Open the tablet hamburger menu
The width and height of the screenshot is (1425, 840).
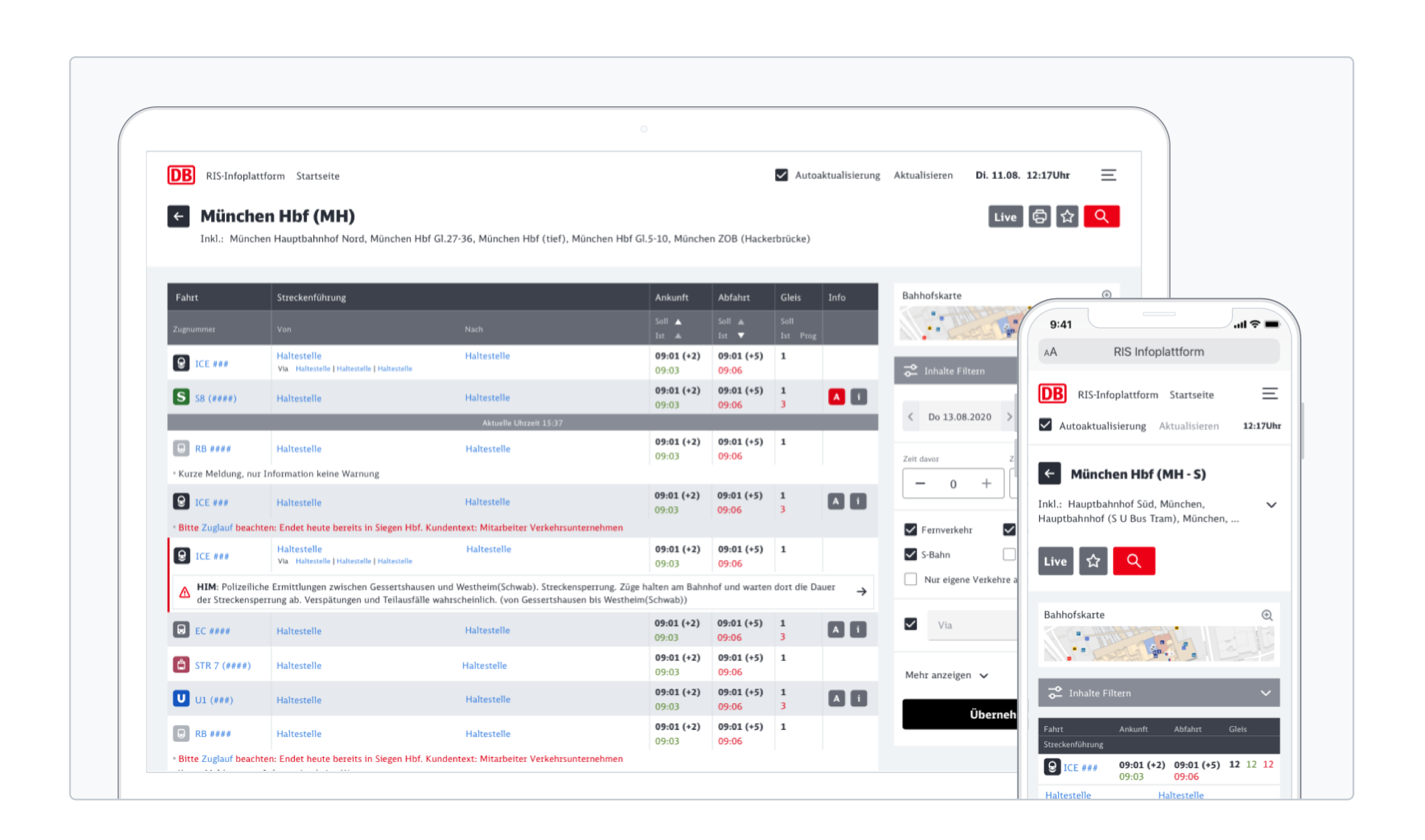tap(1108, 175)
